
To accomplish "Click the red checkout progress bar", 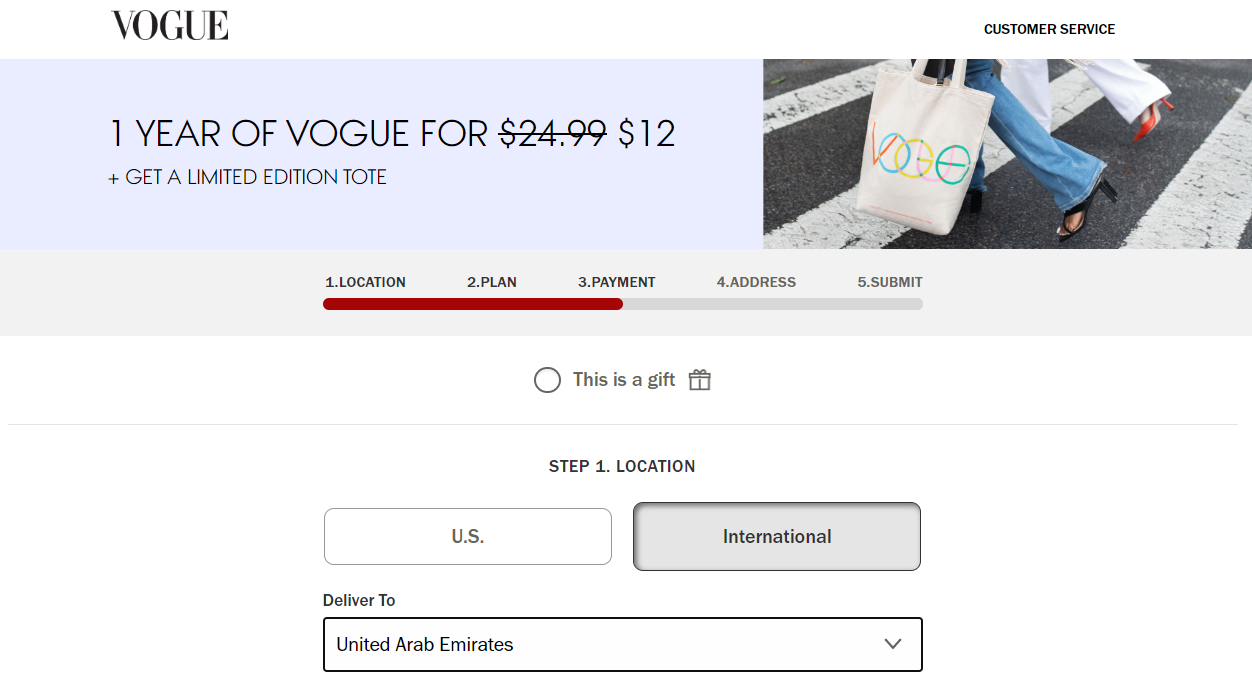I will pos(472,304).
